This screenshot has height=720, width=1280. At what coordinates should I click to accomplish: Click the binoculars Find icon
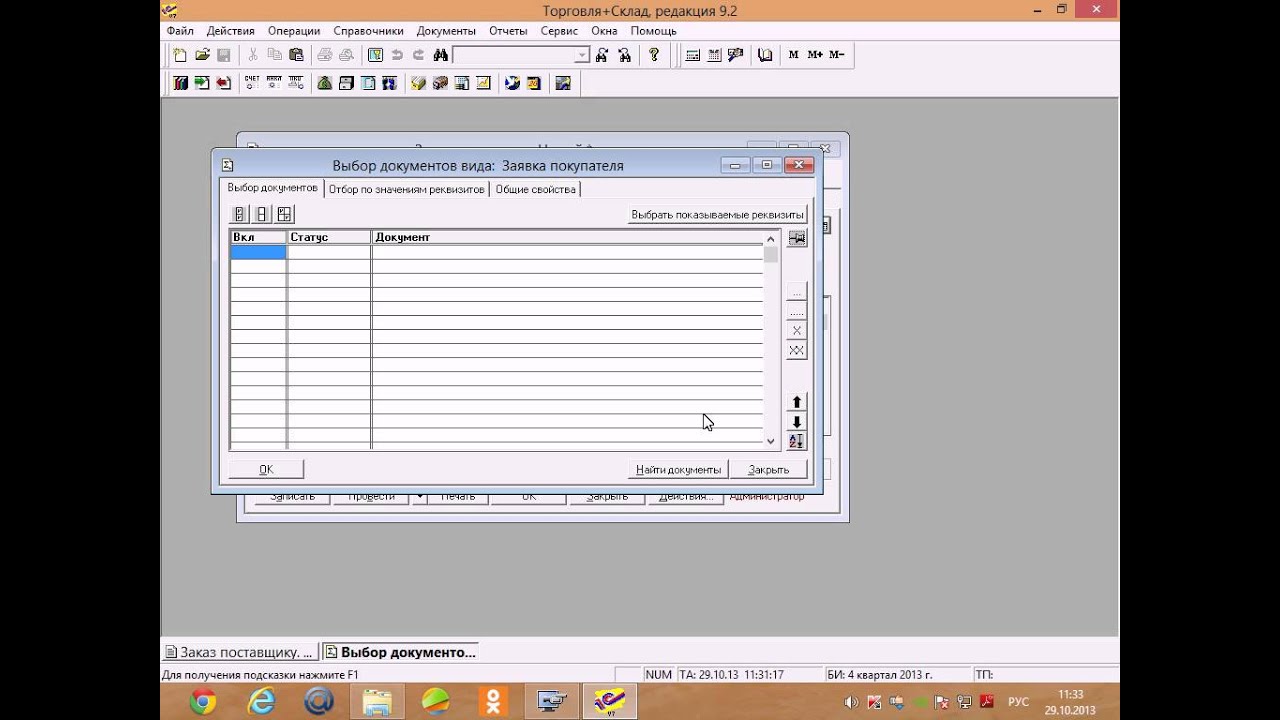coord(440,55)
